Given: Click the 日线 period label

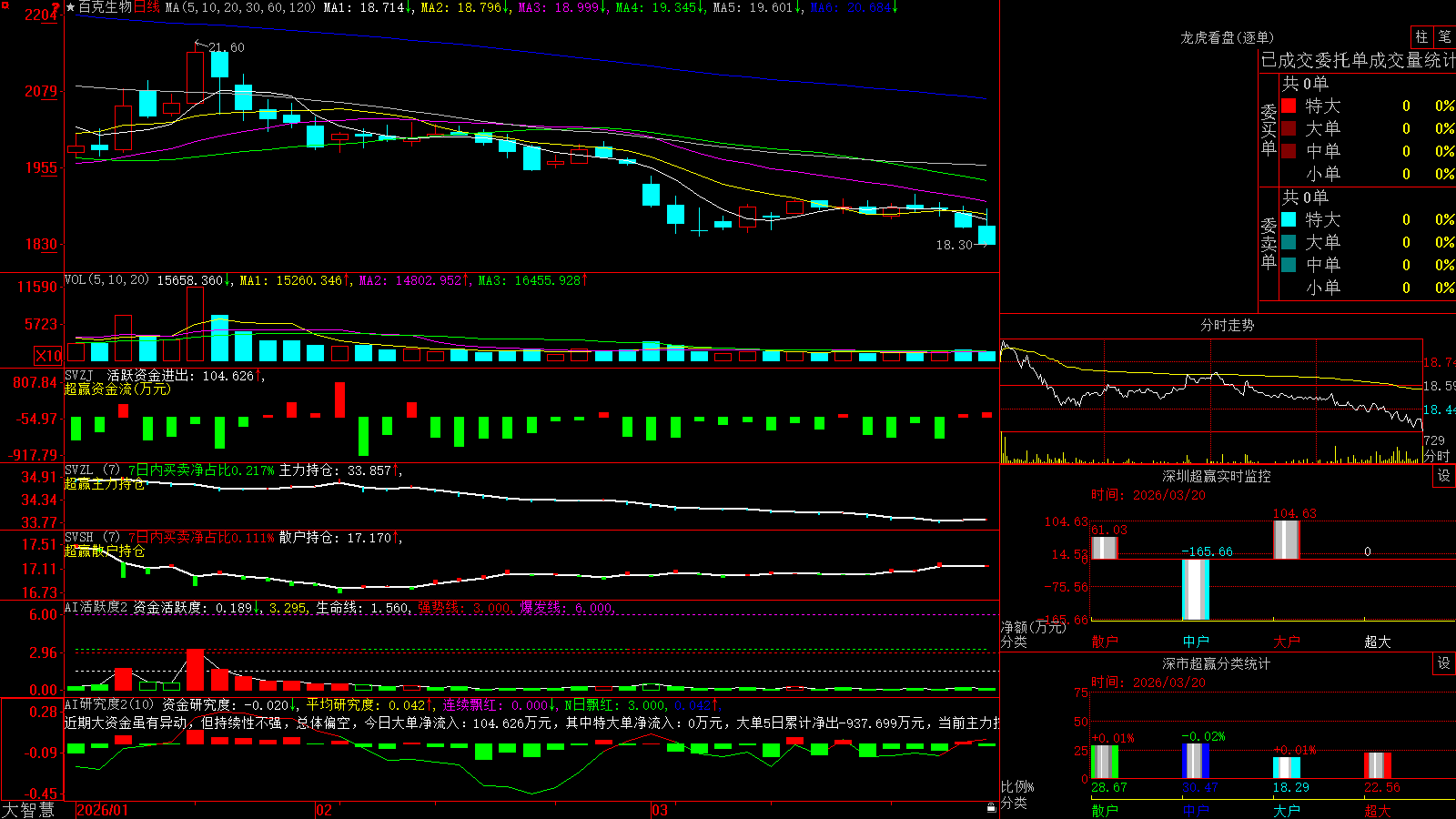Looking at the screenshot, I should click(147, 7).
